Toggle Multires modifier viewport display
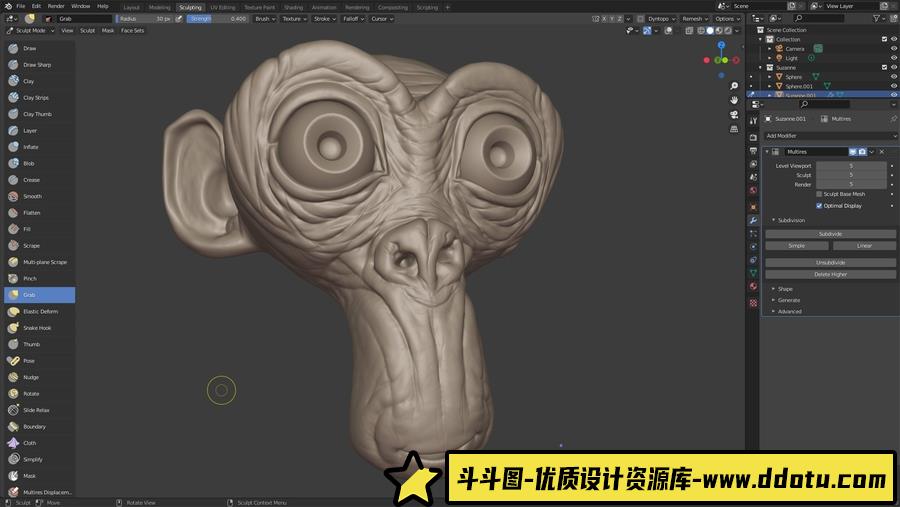Viewport: 900px width, 507px height. 853,152
